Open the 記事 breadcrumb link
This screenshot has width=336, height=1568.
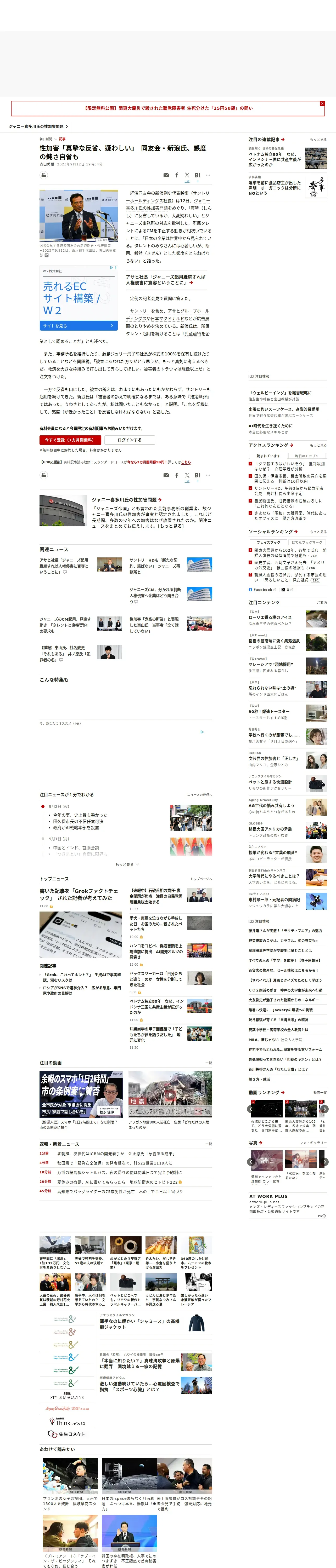point(62,139)
